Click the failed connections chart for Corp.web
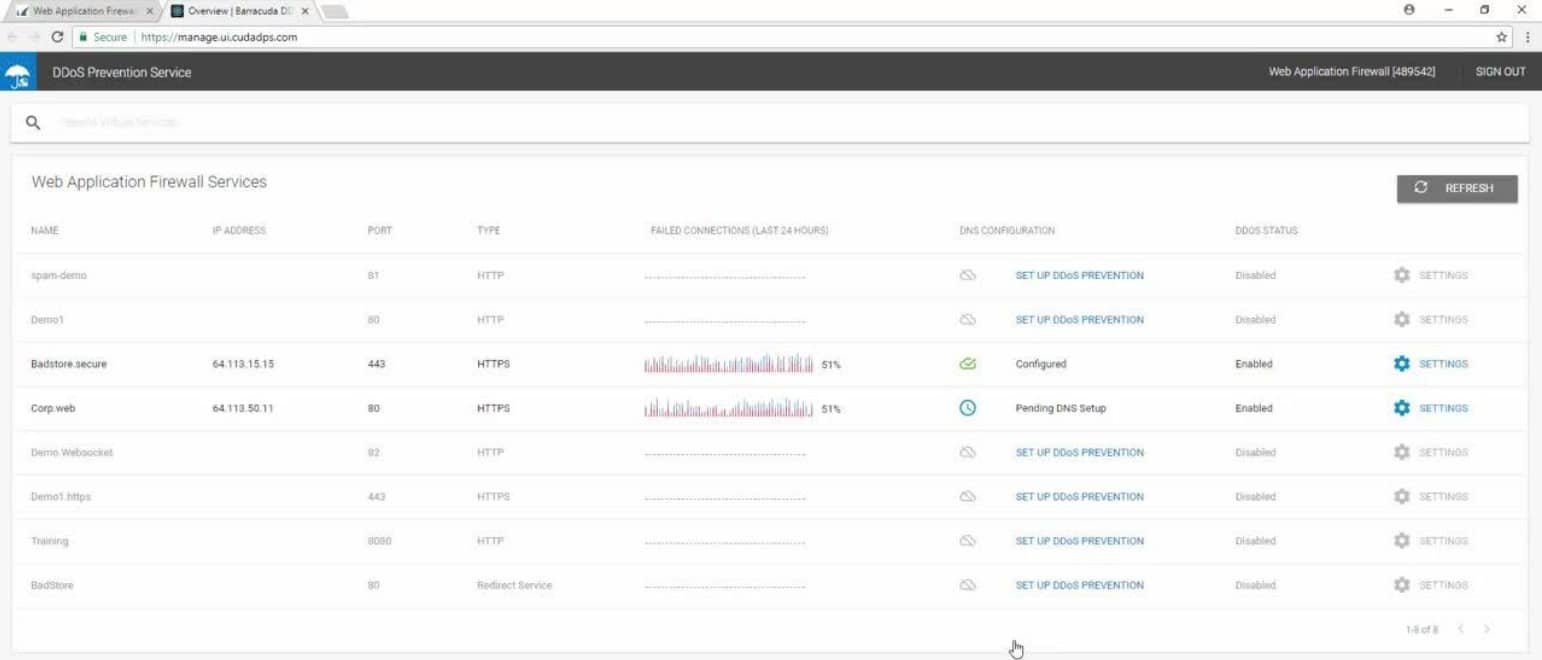Viewport: 1542px width, 660px height. tap(729, 408)
